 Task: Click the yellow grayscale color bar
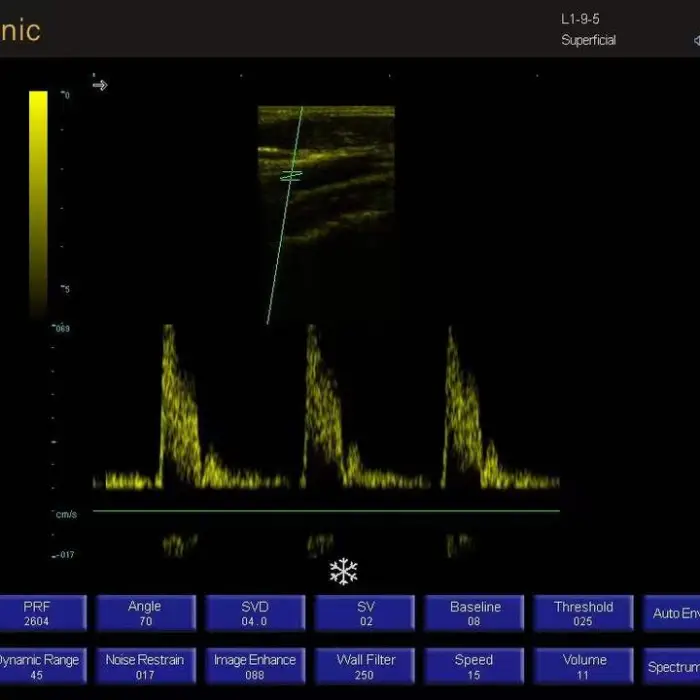point(38,204)
